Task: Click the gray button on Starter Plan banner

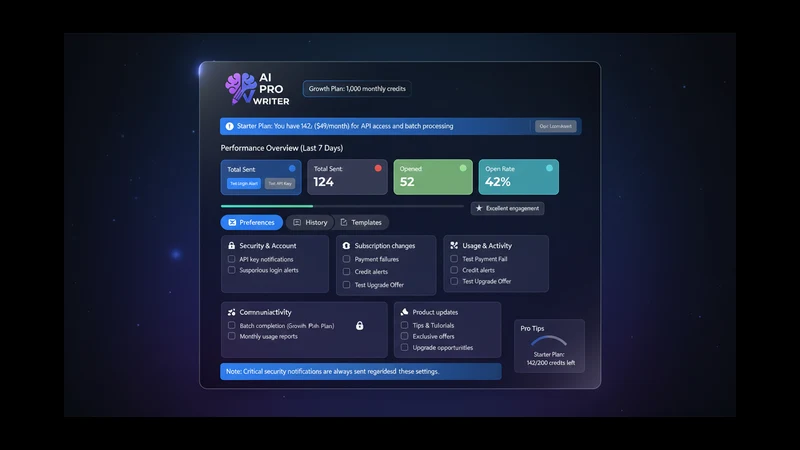Action: tap(556, 126)
